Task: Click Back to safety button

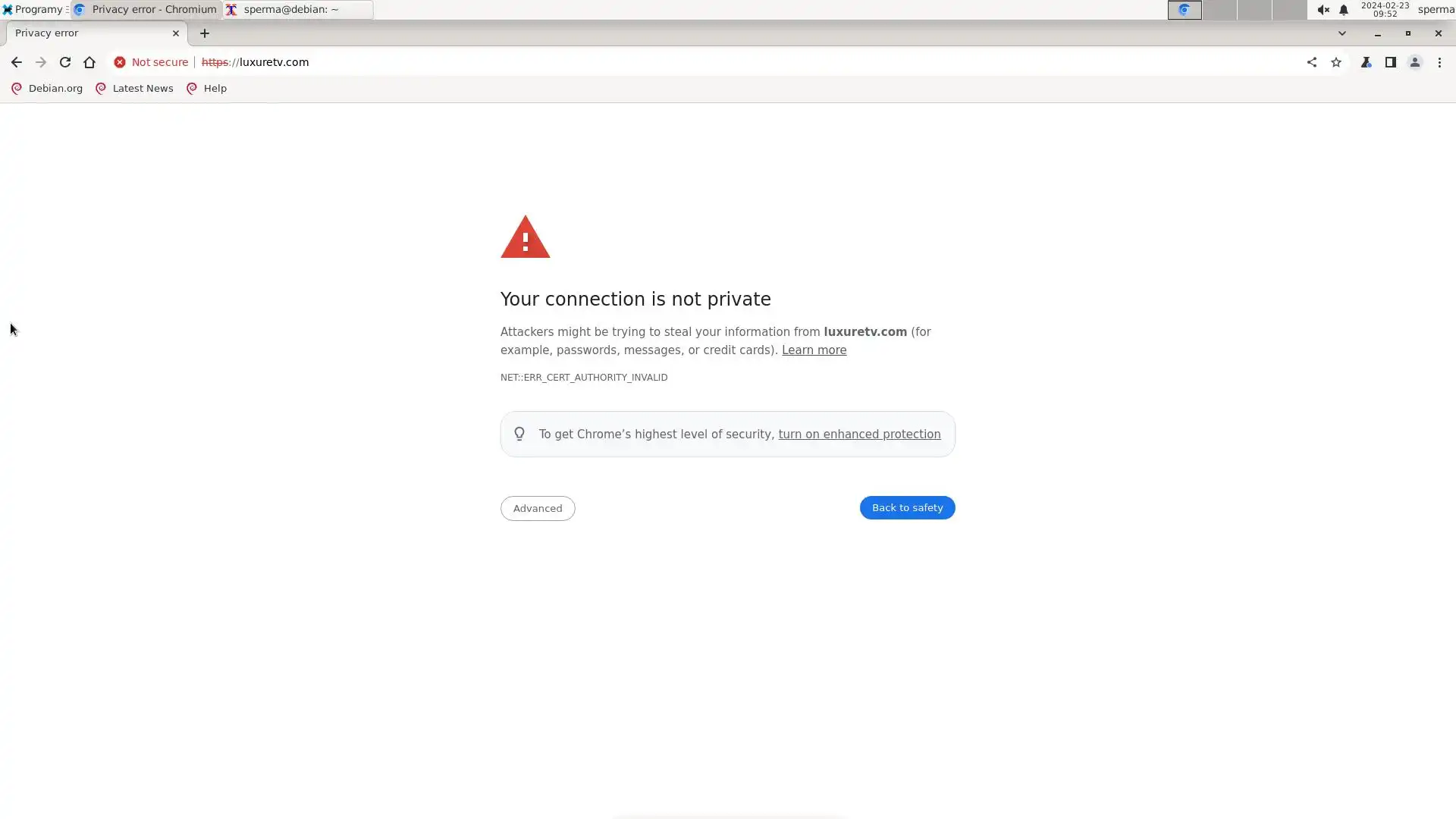Action: [x=907, y=507]
